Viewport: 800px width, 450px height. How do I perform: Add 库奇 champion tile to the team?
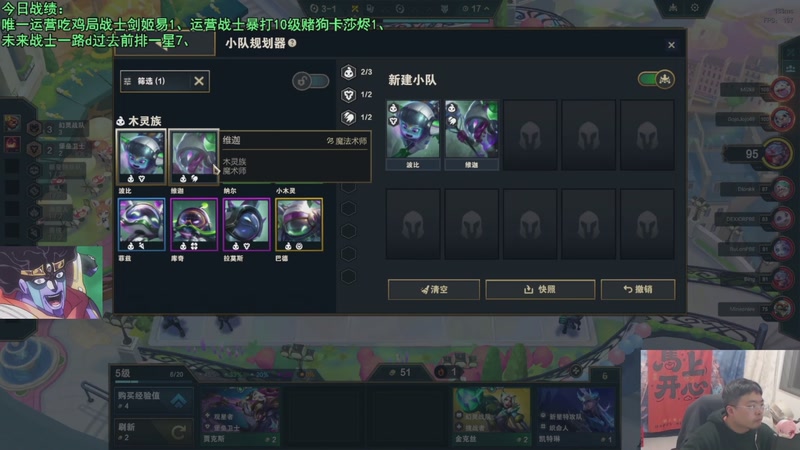(194, 224)
